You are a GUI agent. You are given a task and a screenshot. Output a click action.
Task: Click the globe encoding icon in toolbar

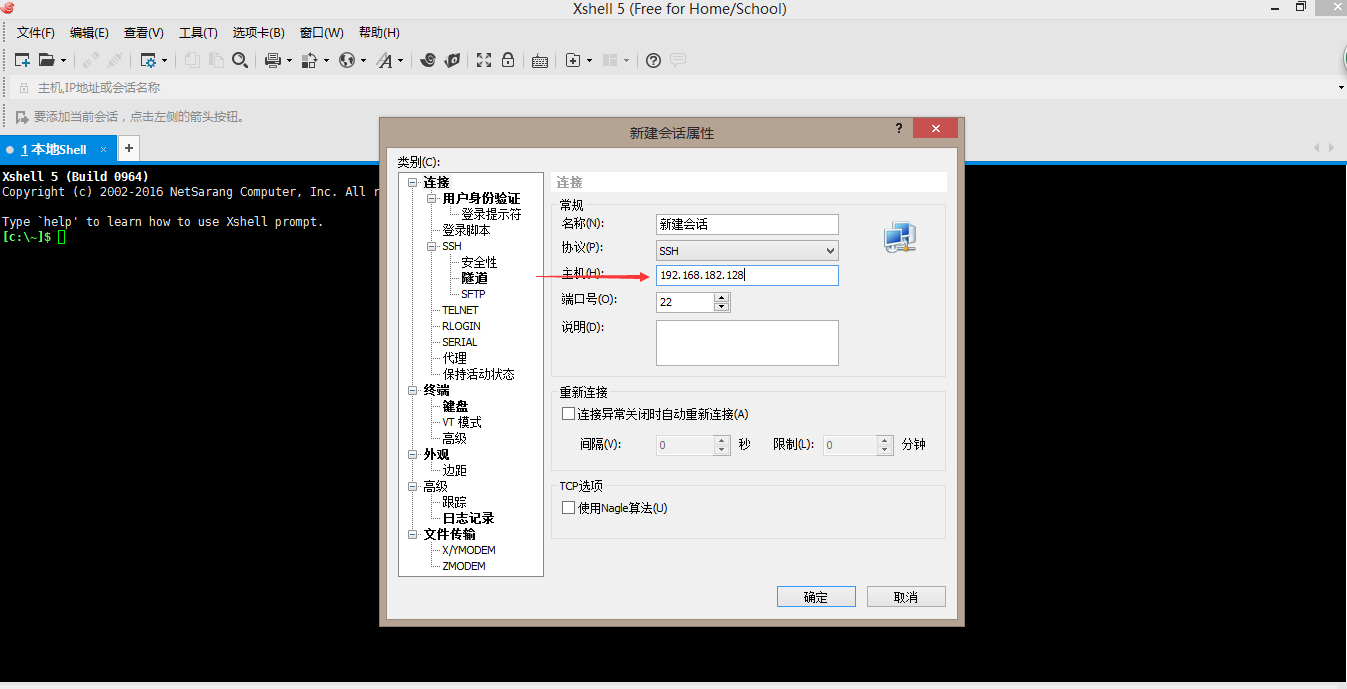[347, 60]
